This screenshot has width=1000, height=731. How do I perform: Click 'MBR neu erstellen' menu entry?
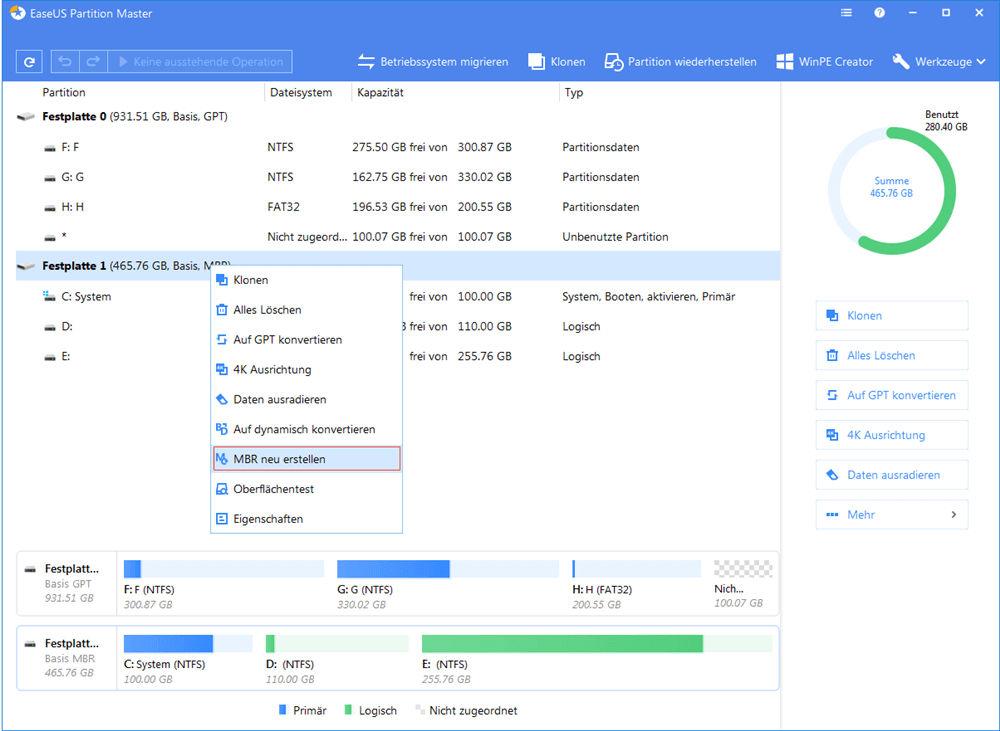tap(306, 459)
